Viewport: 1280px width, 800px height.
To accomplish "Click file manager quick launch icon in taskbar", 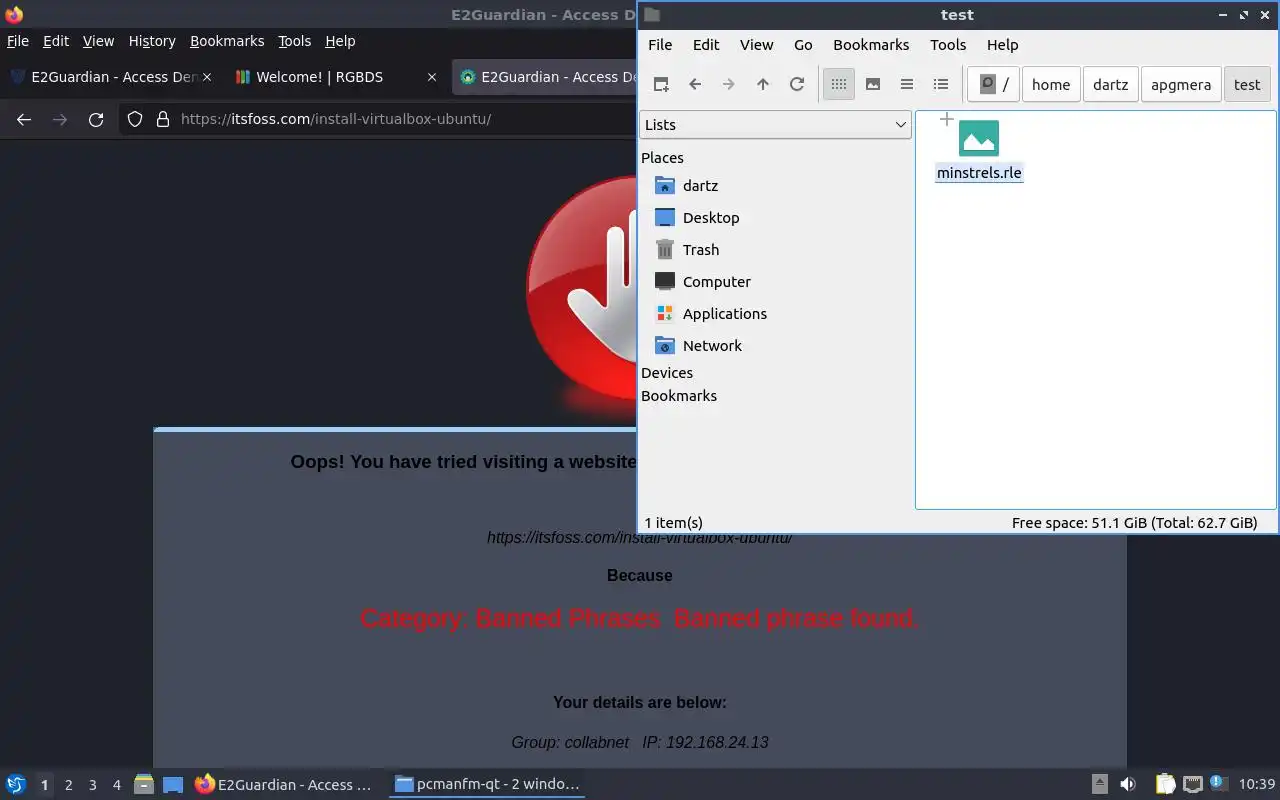I will coord(143,785).
